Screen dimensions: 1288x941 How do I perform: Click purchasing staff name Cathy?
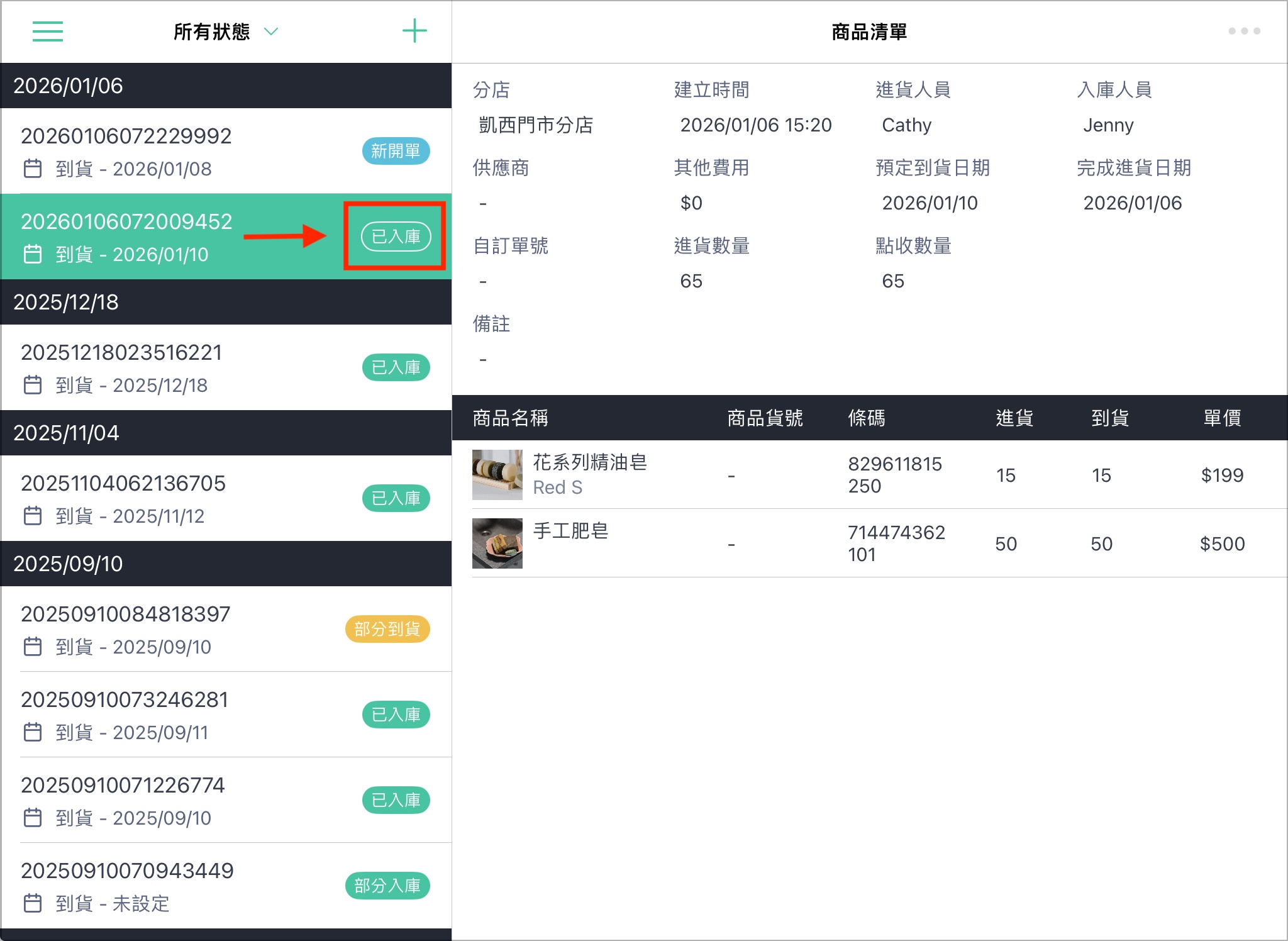pos(906,125)
